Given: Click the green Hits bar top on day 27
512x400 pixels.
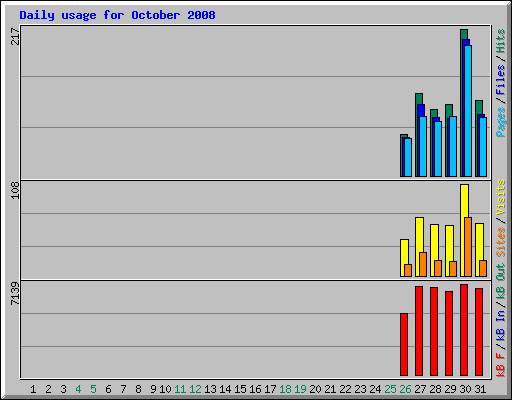Looking at the screenshot, I should 419,98.
